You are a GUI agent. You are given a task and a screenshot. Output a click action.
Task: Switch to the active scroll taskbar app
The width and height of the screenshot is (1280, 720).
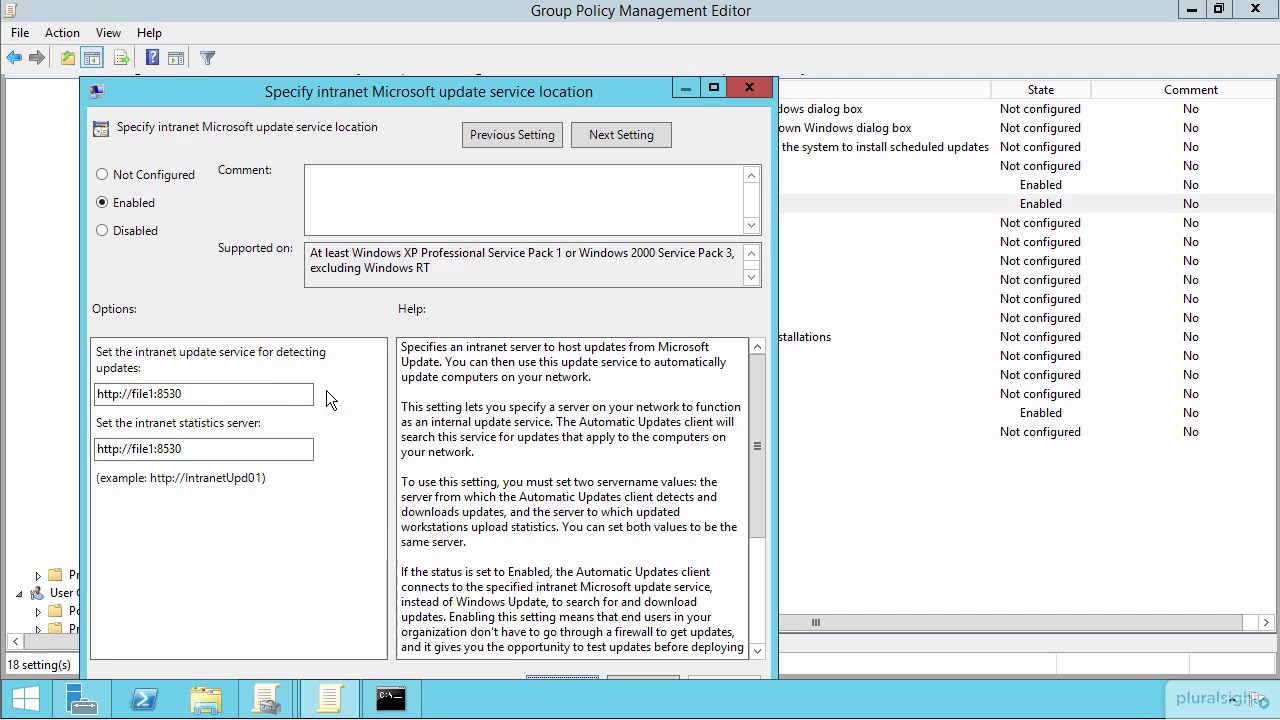(x=329, y=699)
